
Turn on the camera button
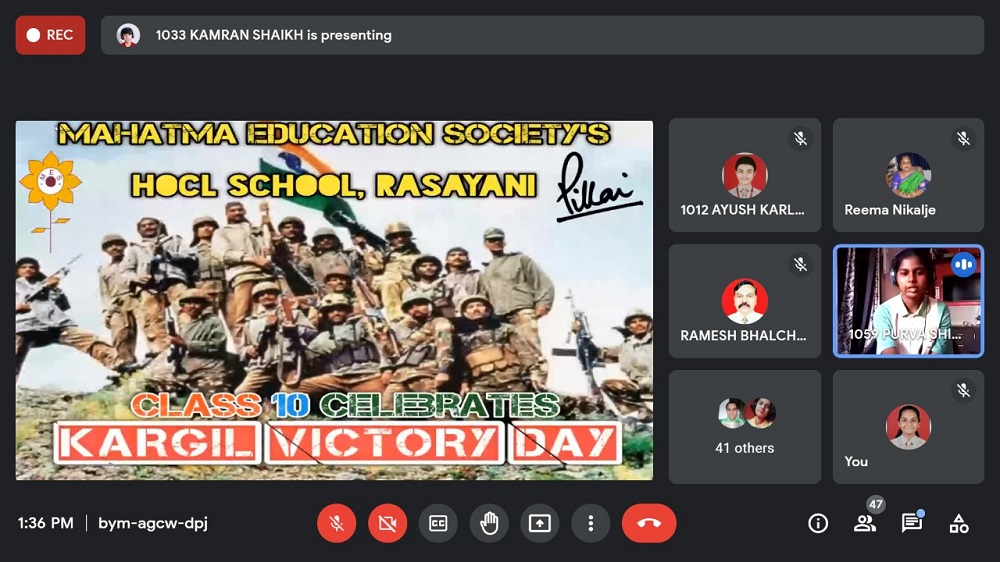(x=387, y=523)
